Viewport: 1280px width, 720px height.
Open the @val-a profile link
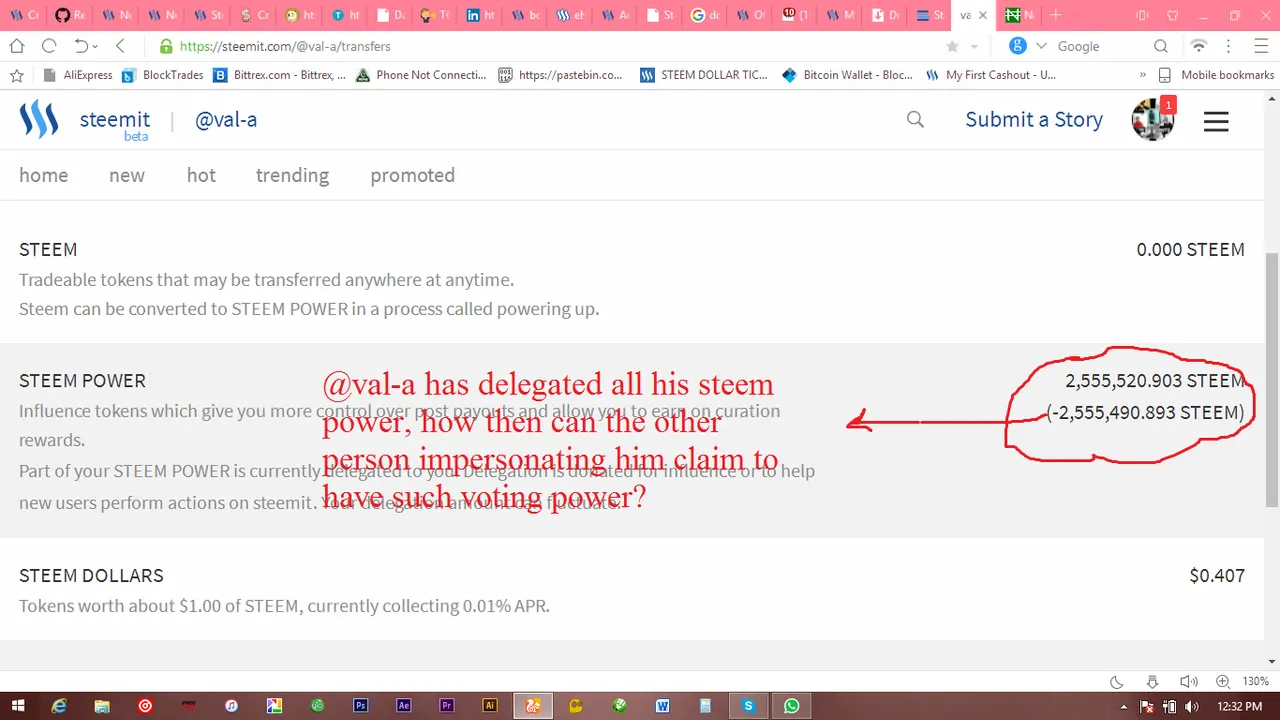click(x=226, y=119)
